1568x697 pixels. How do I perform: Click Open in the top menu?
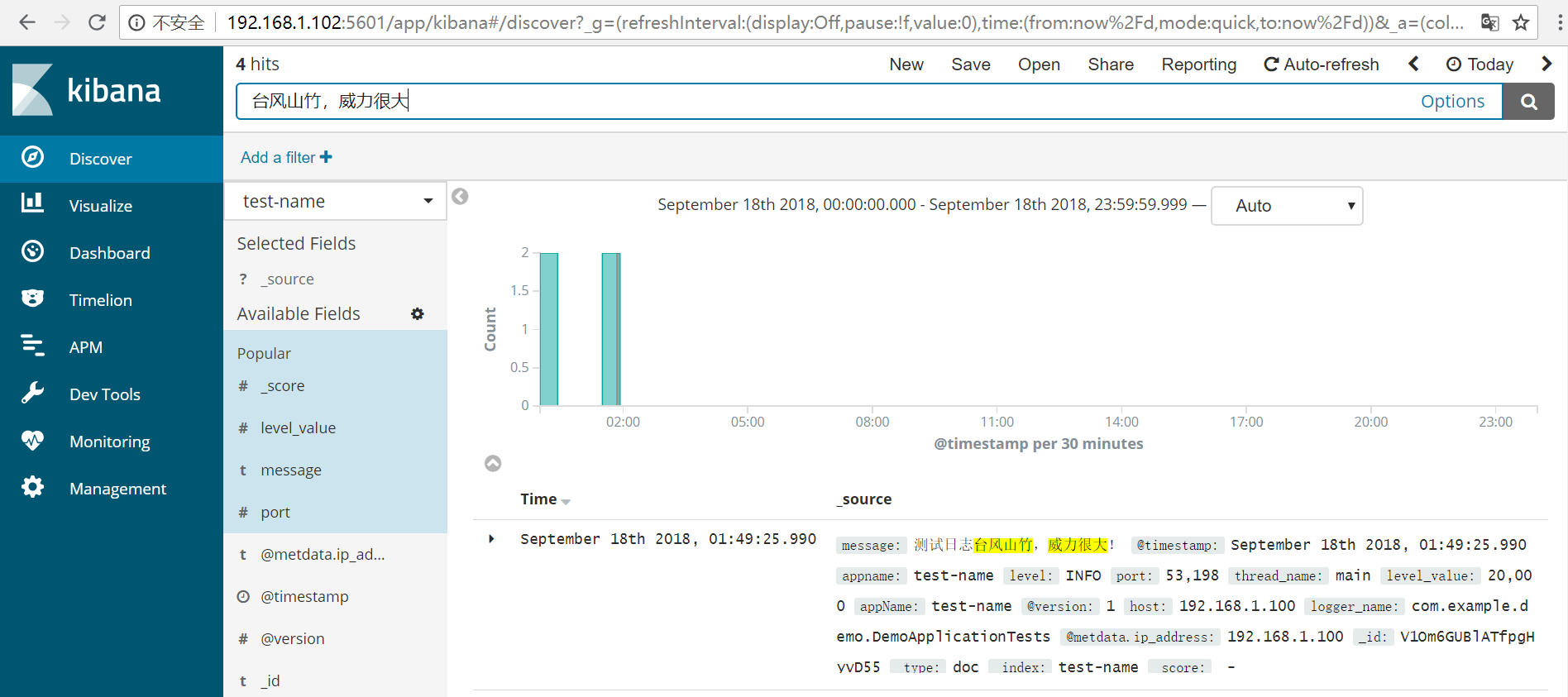(x=1039, y=64)
